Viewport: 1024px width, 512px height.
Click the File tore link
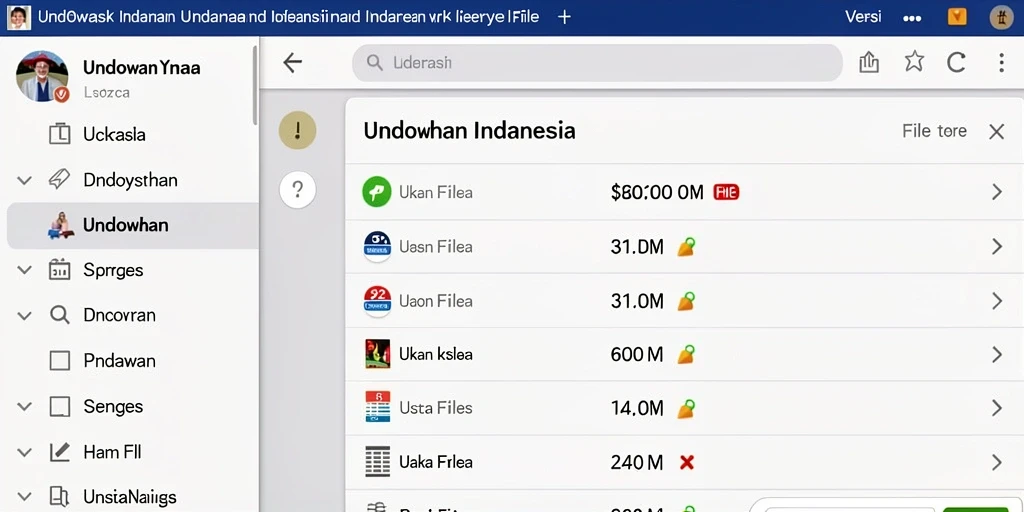(934, 131)
